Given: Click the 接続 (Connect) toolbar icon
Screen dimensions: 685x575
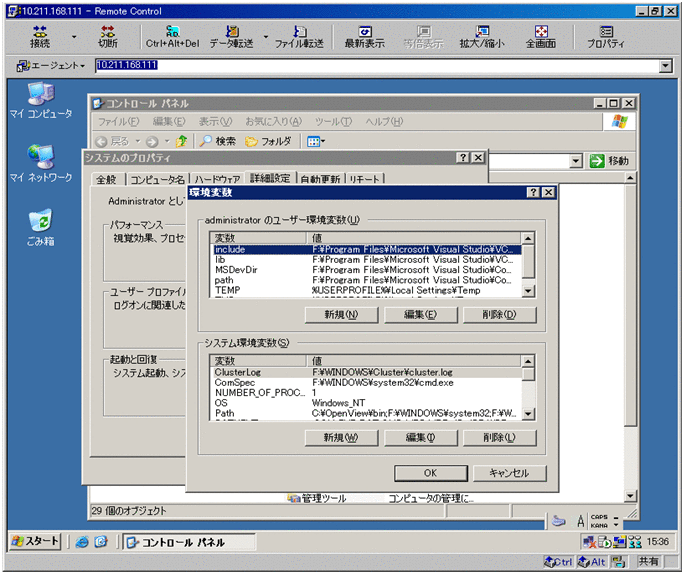Looking at the screenshot, I should (40, 37).
